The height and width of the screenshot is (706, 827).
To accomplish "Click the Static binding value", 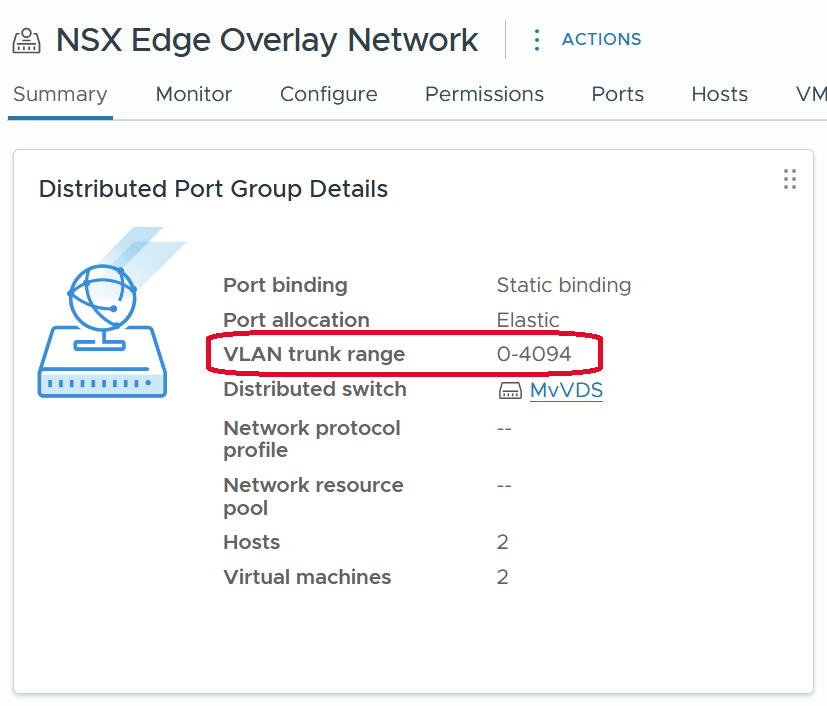I will [x=564, y=285].
